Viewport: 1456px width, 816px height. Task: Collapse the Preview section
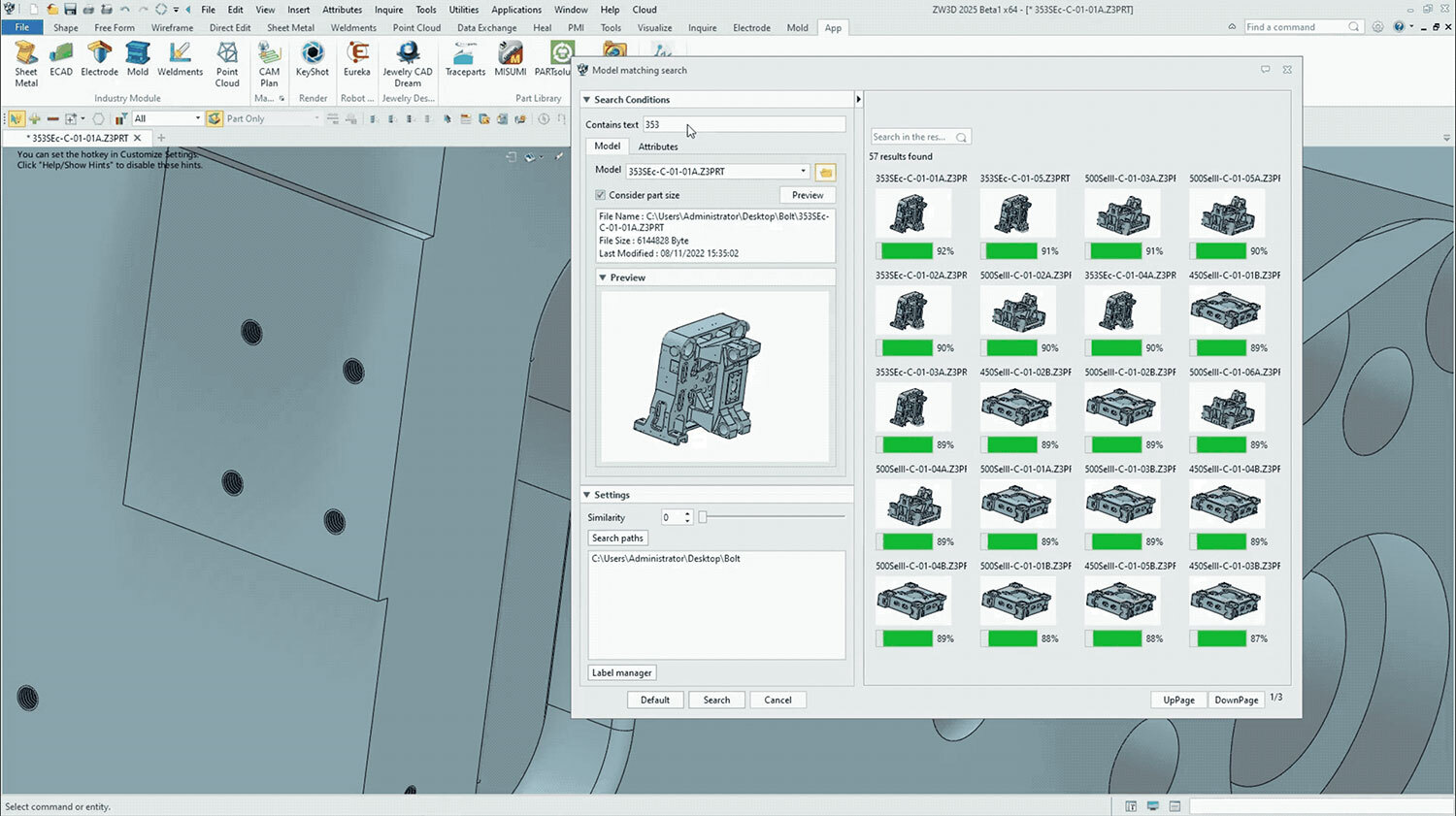pos(603,277)
